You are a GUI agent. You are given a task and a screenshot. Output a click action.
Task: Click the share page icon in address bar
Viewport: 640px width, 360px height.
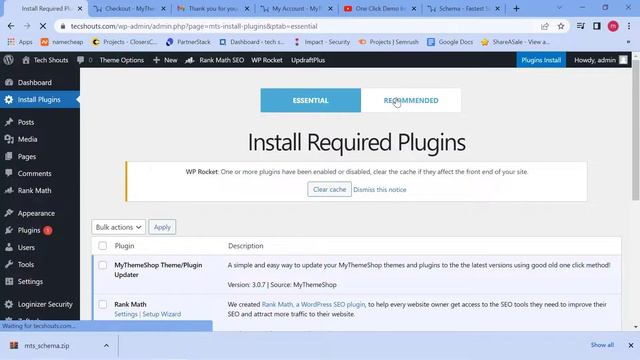(544, 26)
